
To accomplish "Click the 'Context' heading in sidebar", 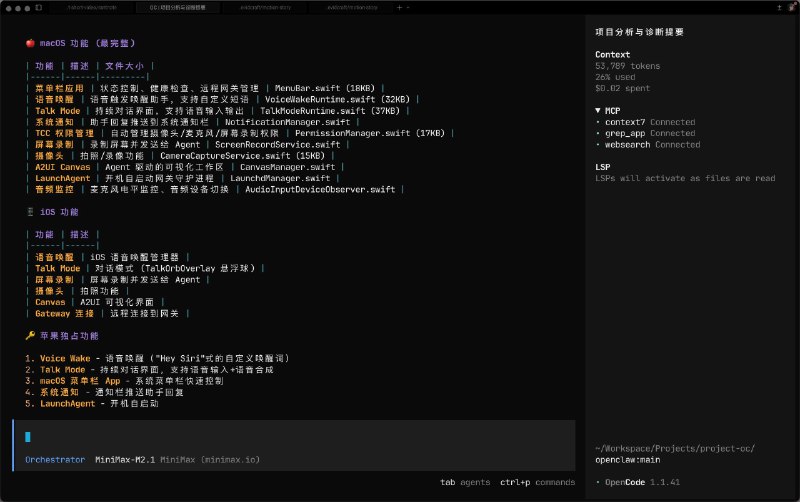I will [x=612, y=55].
